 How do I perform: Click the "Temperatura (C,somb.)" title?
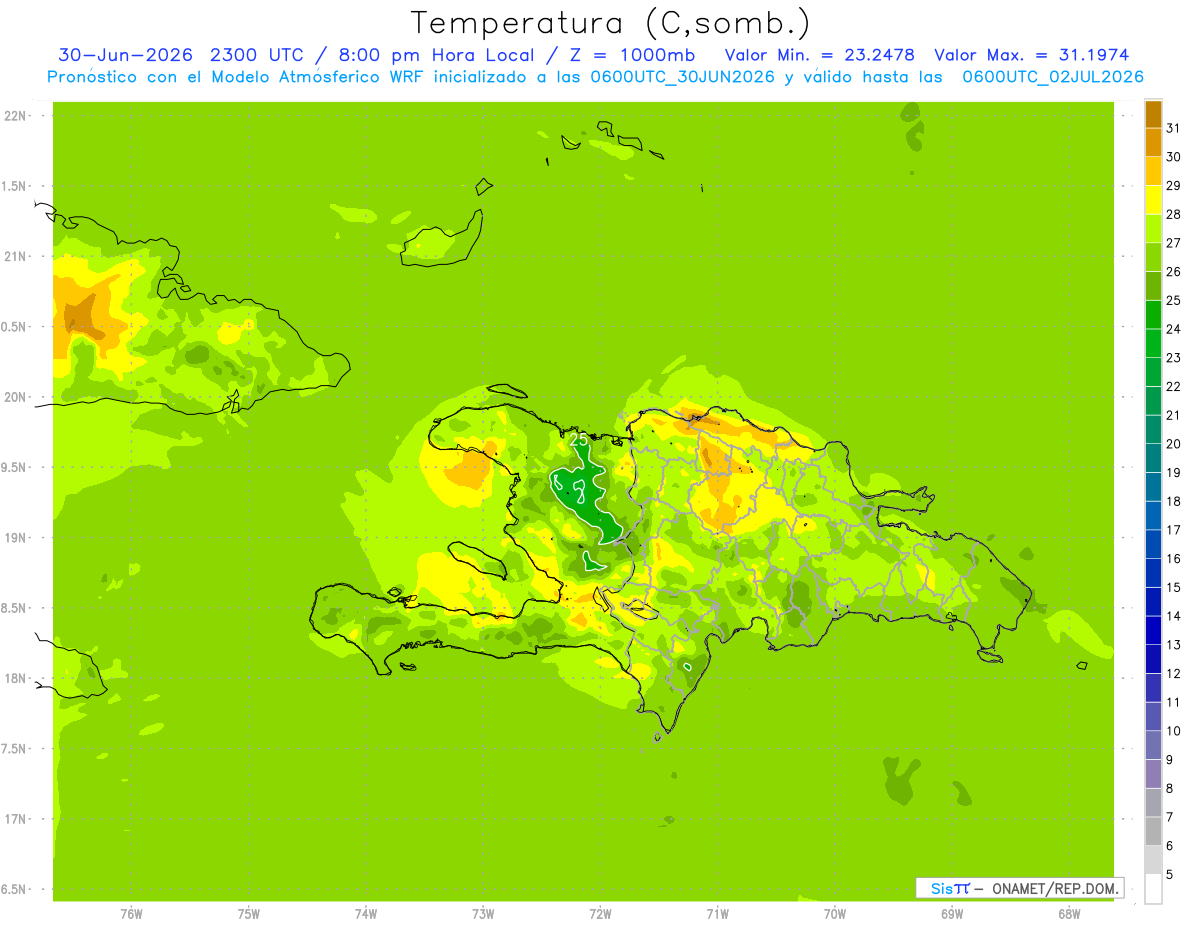[611, 23]
